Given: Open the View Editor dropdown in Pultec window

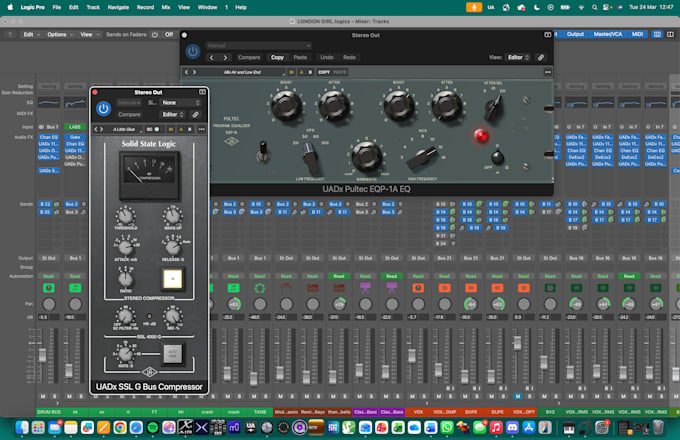Looking at the screenshot, I should (x=519, y=57).
